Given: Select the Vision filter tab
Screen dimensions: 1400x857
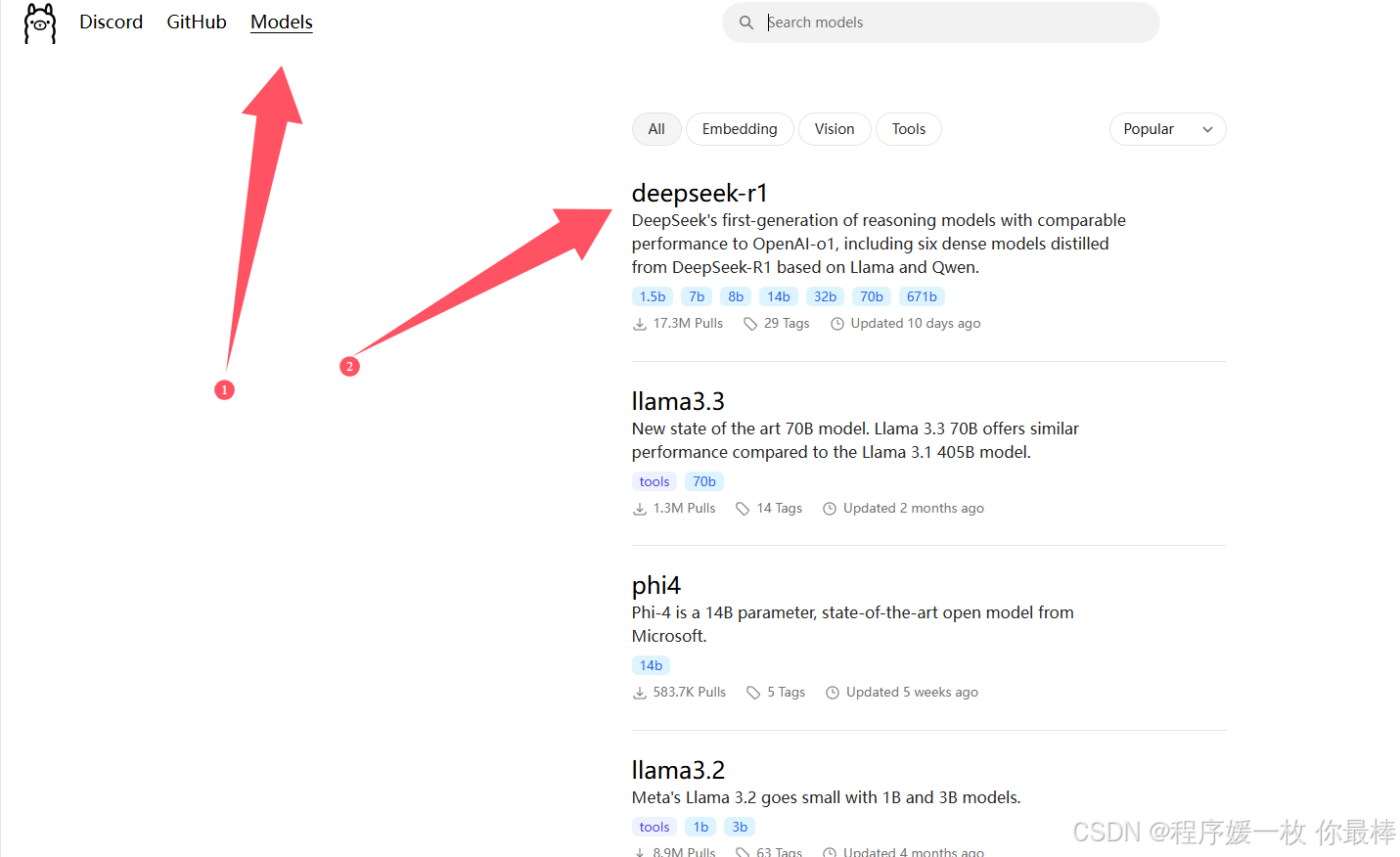Looking at the screenshot, I should [835, 129].
